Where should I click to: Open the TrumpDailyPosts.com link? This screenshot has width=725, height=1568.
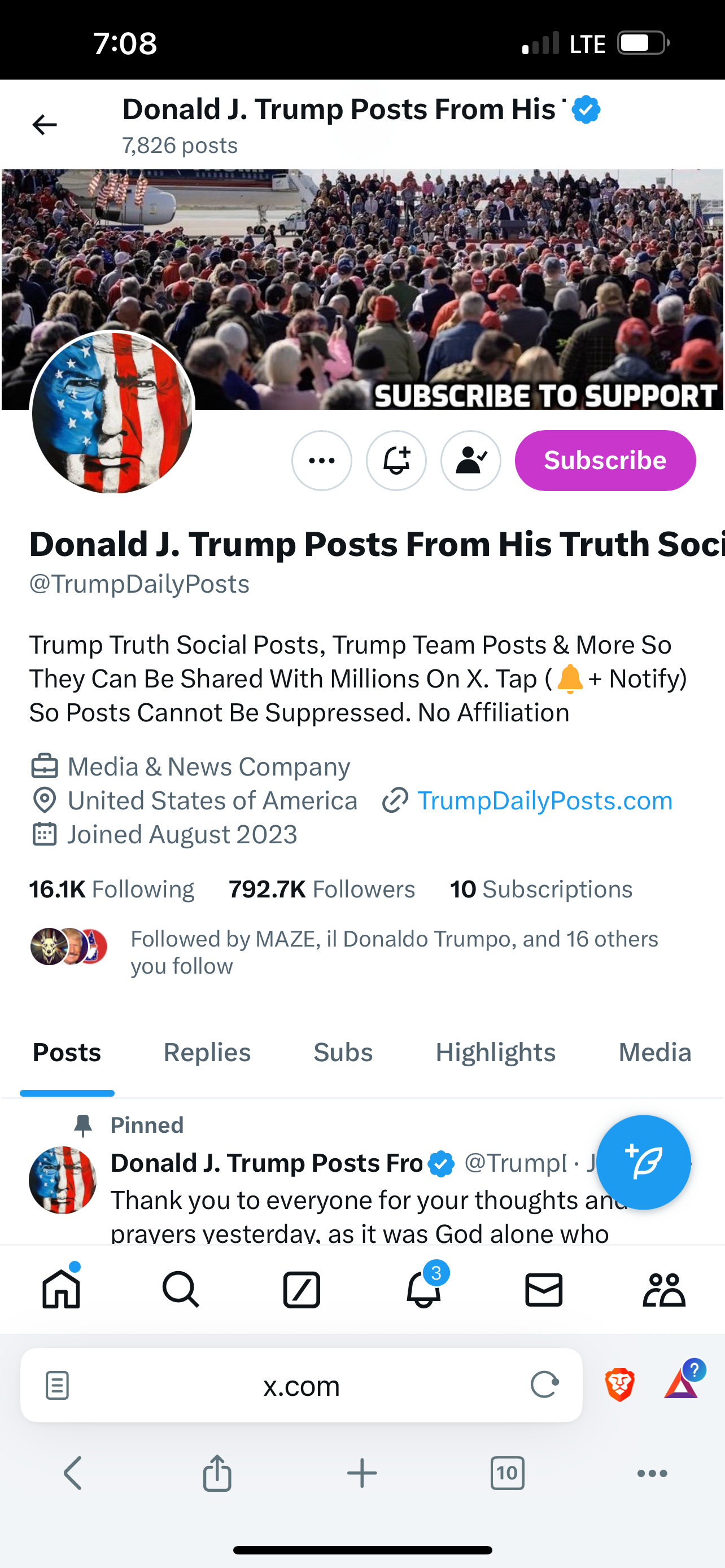pyautogui.click(x=544, y=800)
